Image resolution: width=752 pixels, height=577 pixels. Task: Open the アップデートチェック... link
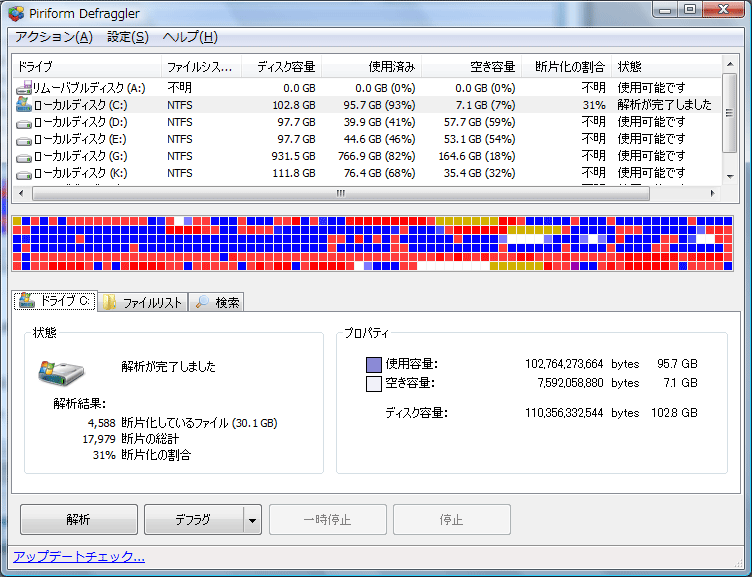[79, 556]
